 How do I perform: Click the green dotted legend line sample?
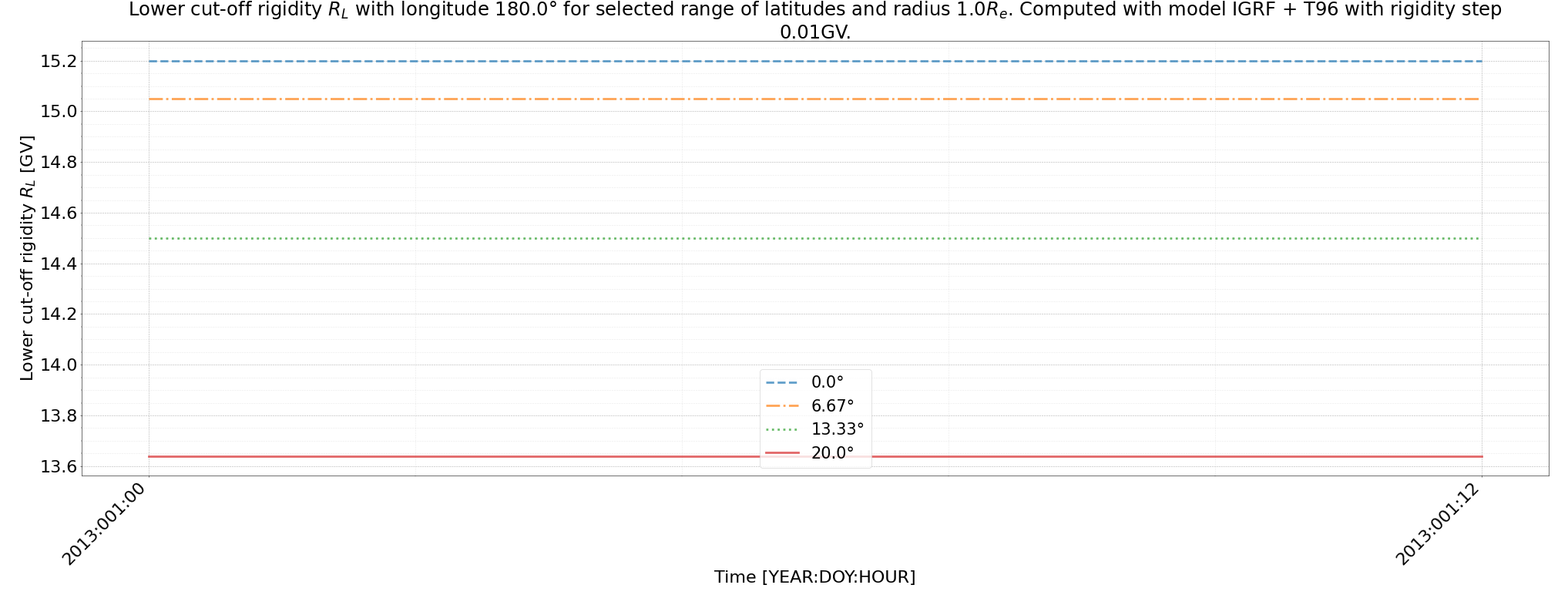[x=783, y=429]
